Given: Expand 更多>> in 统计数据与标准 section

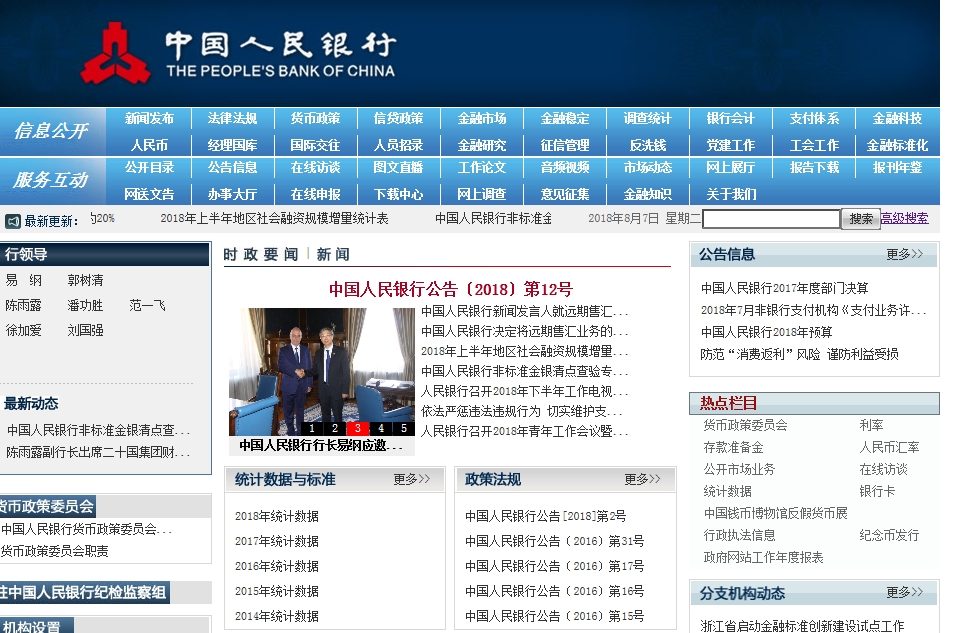Looking at the screenshot, I should [x=411, y=479].
